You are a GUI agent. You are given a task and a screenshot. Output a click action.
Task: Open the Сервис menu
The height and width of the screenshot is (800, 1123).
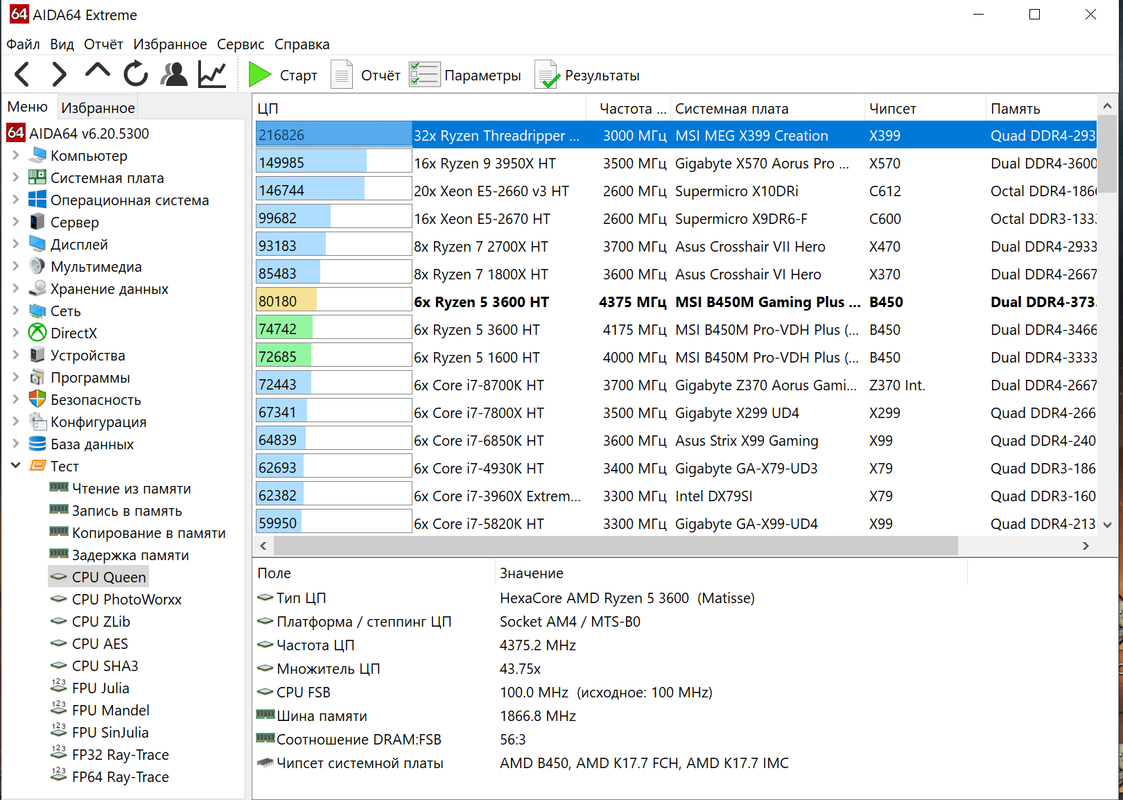(241, 44)
